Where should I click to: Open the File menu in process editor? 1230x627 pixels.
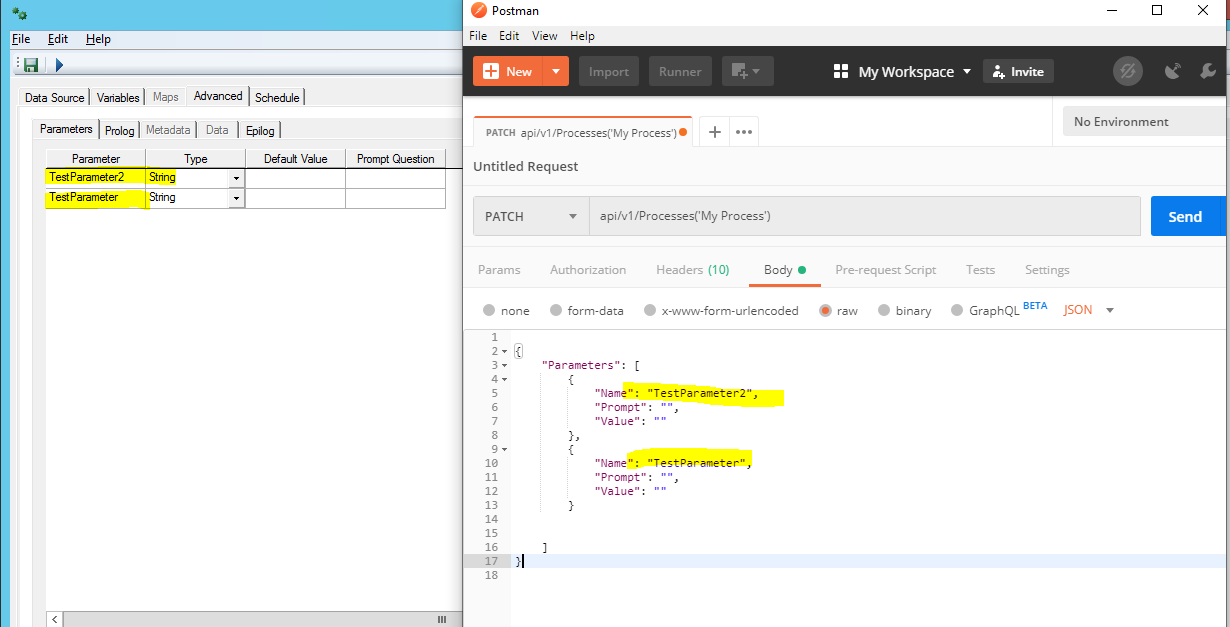[21, 39]
